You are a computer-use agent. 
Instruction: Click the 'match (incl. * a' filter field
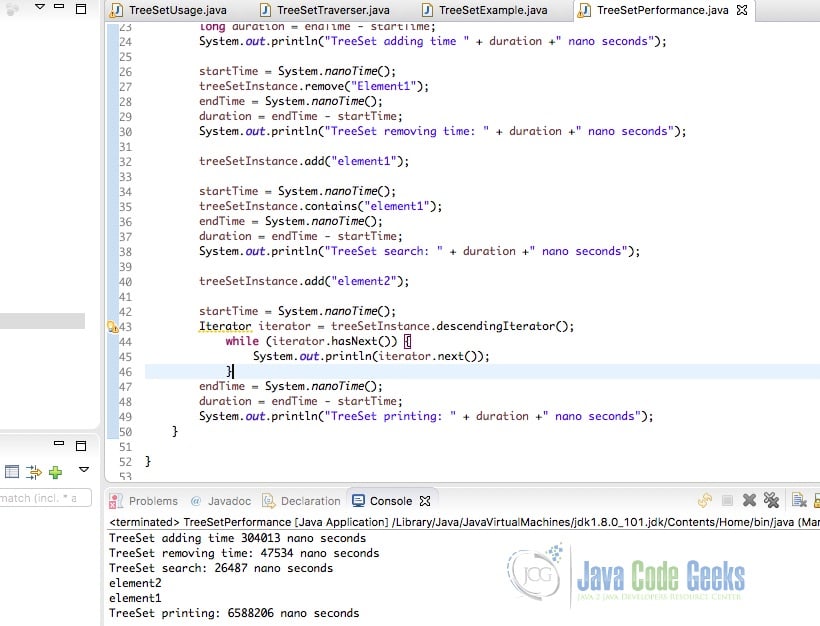coord(45,498)
